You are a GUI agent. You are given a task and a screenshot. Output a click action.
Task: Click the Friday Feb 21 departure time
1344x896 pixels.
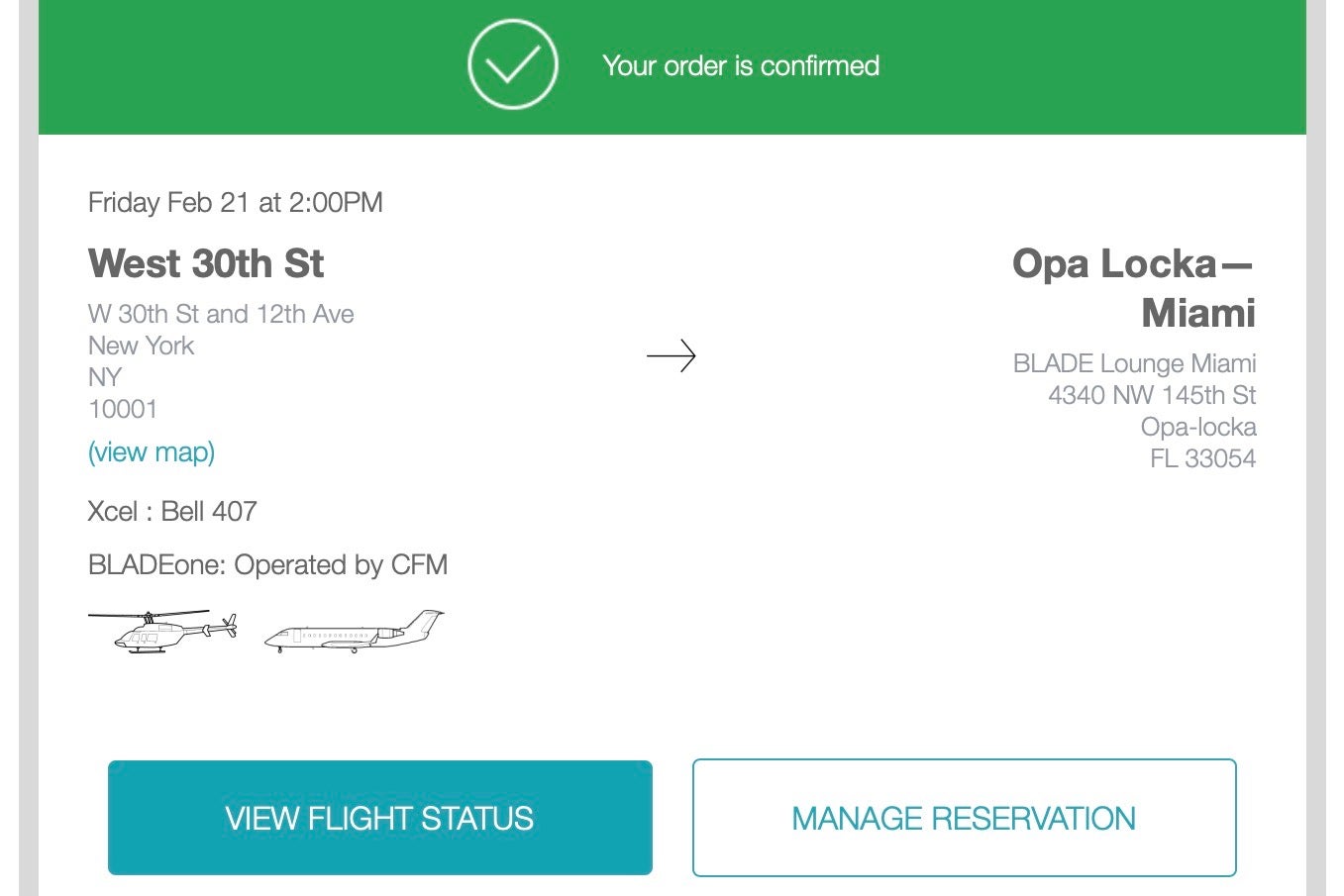click(235, 203)
